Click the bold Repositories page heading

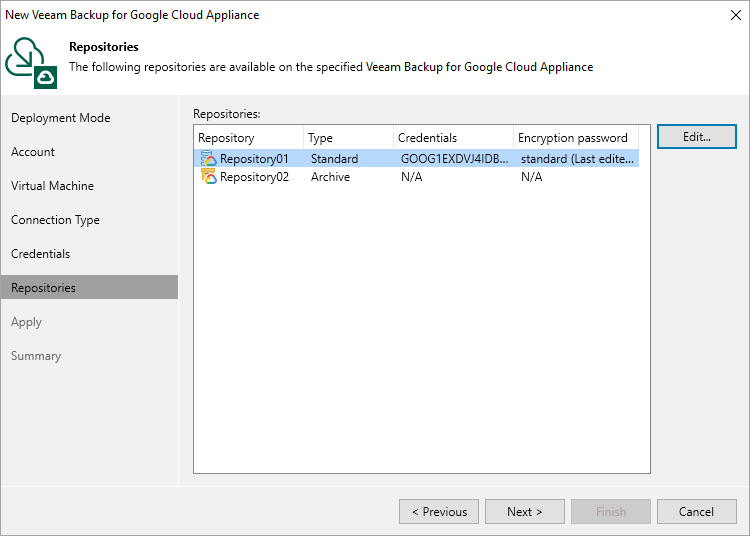pos(104,46)
